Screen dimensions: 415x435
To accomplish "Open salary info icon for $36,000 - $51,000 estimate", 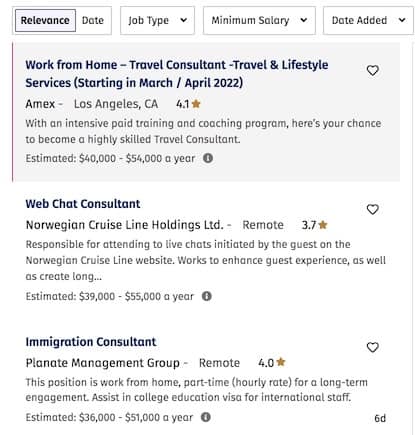I will point(206,417).
